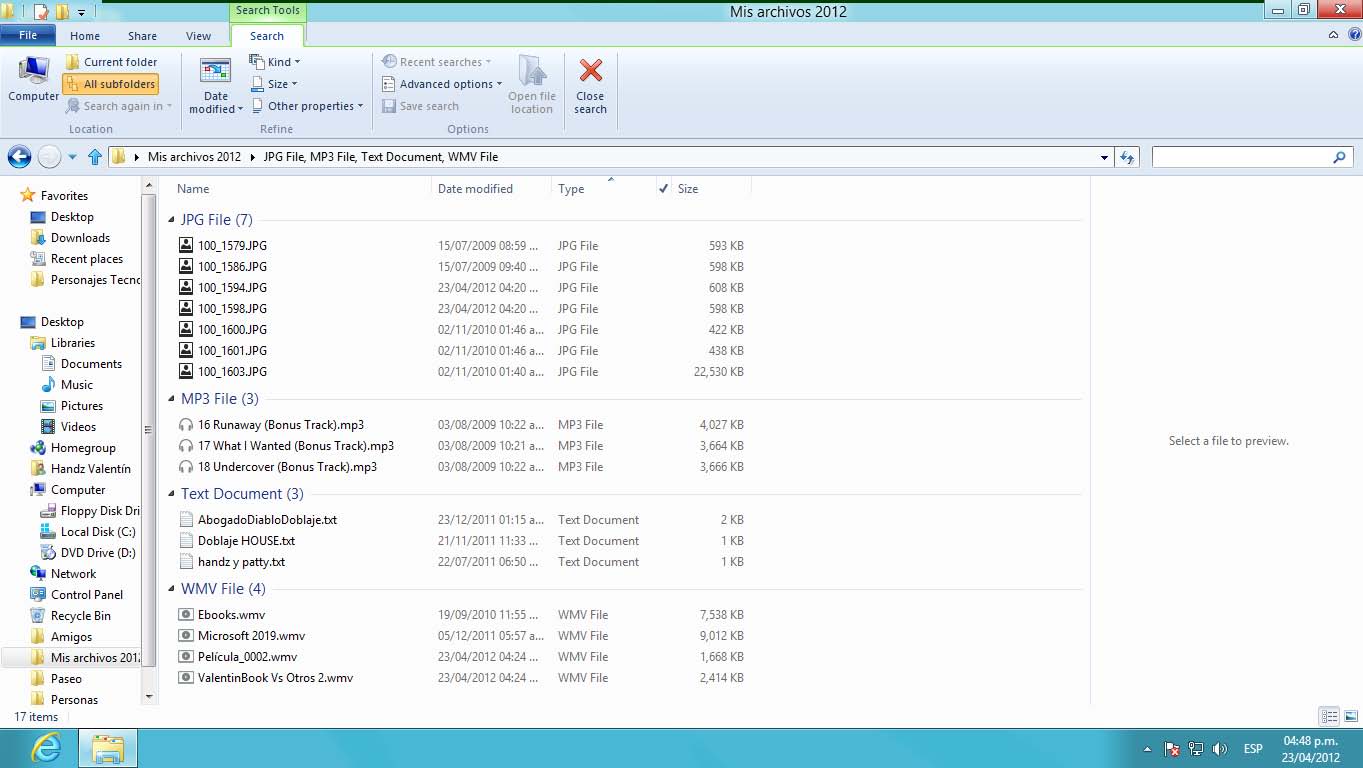Click inside the search input box

(1240, 157)
